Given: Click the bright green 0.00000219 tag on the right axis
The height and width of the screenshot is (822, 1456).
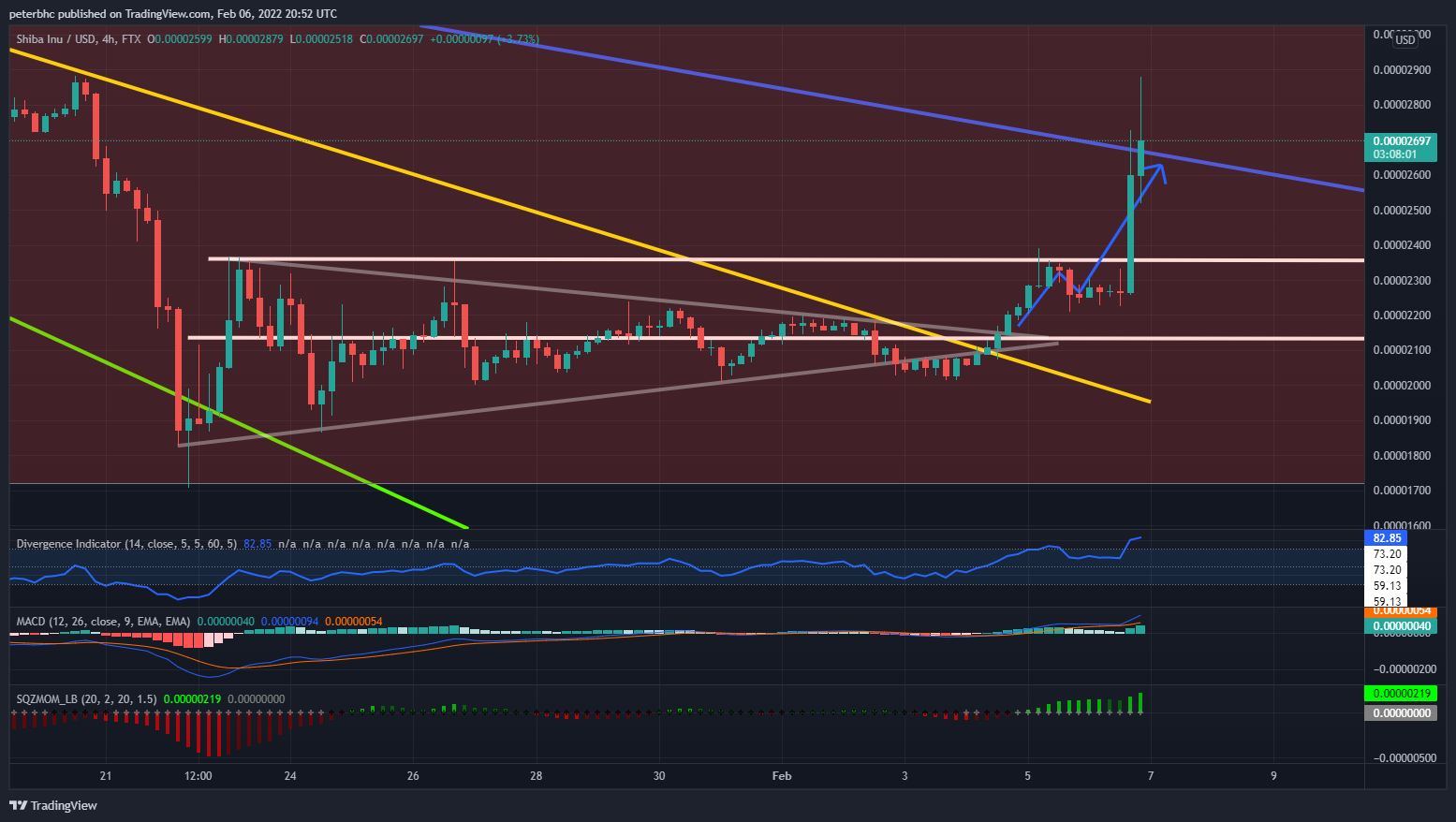Looking at the screenshot, I should tap(1402, 694).
